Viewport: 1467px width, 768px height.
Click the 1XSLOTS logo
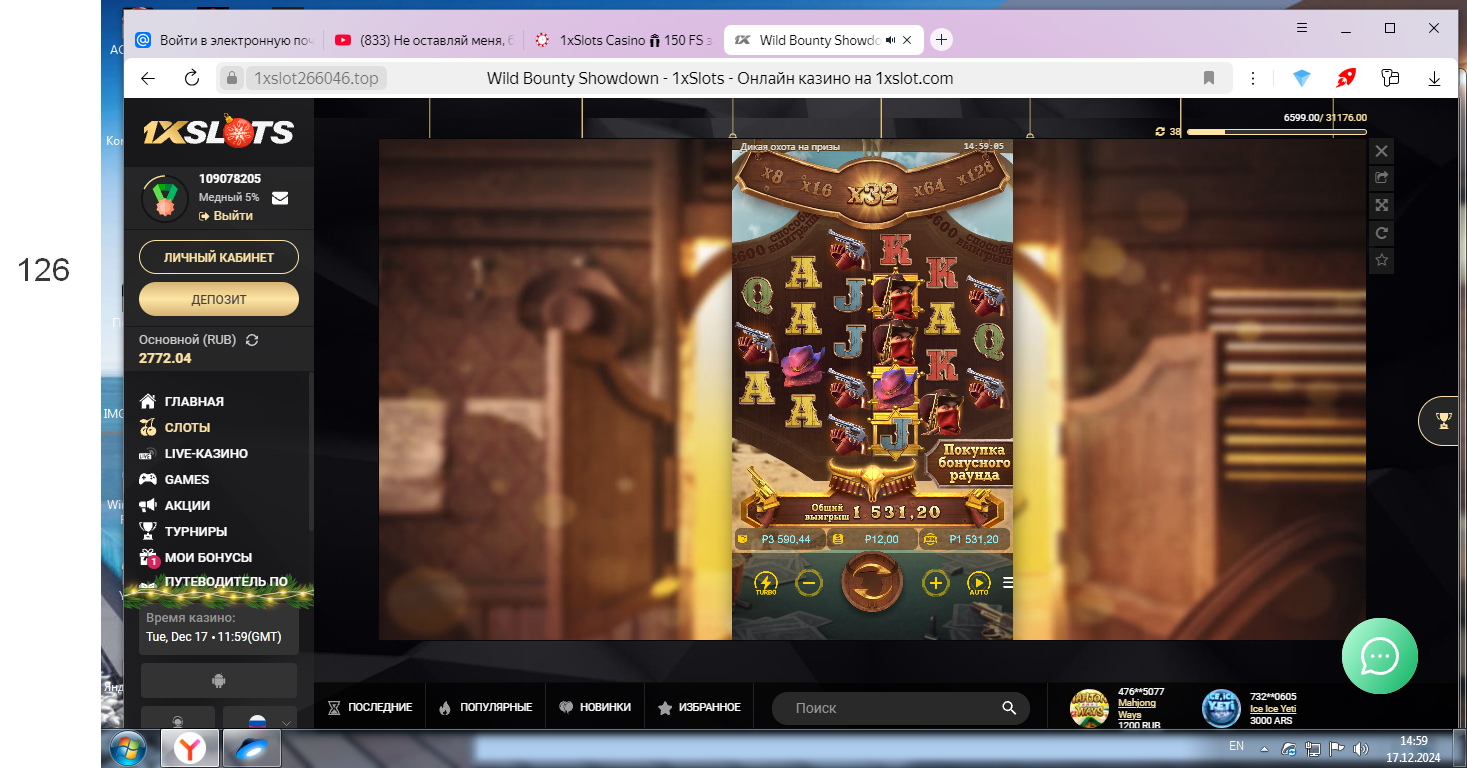pos(218,132)
